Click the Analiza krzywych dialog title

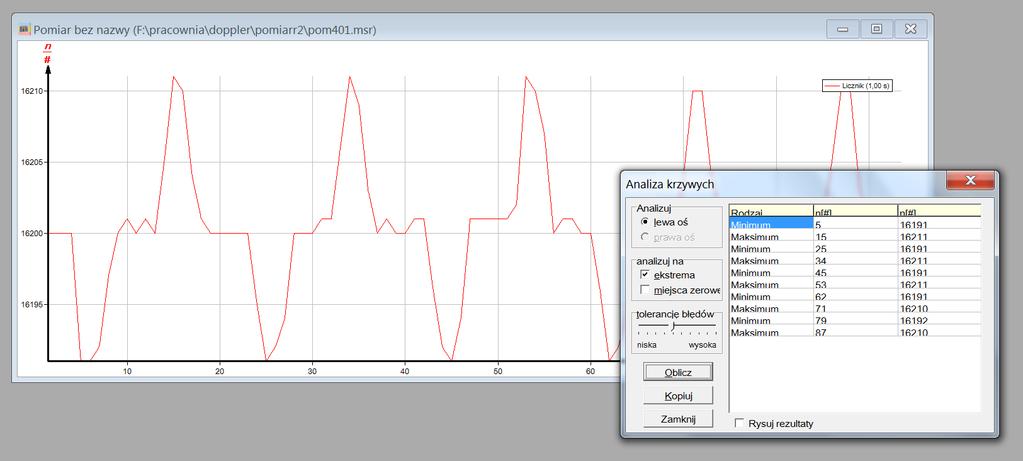coord(669,185)
